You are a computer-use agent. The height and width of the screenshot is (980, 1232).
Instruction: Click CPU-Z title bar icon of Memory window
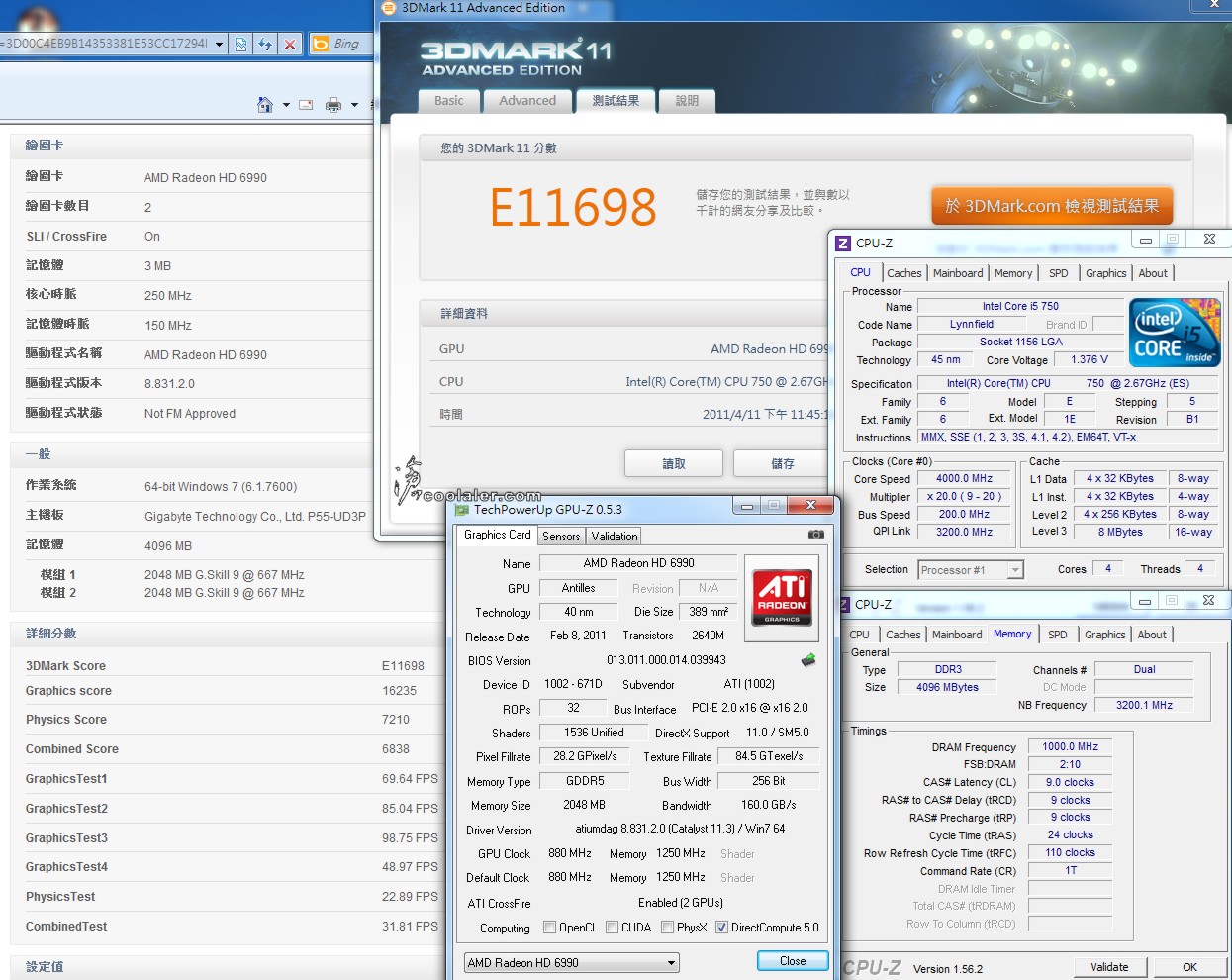pyautogui.click(x=846, y=604)
